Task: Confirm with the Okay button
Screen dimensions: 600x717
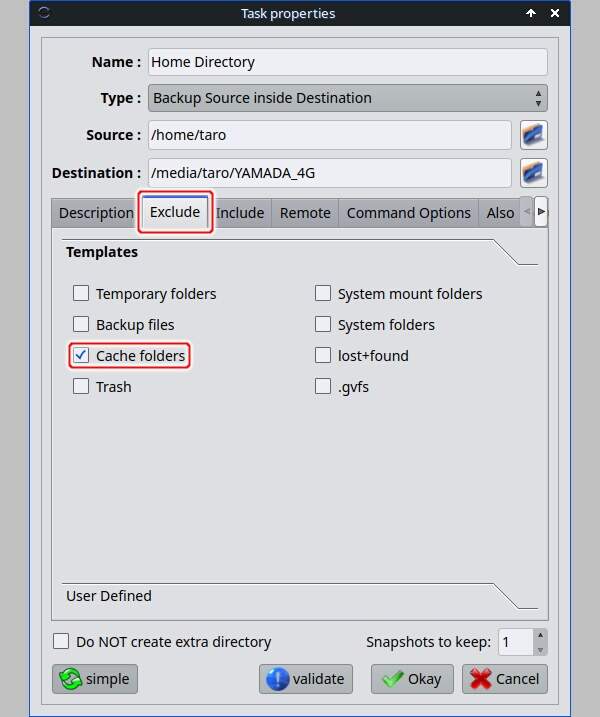Action: [x=412, y=679]
